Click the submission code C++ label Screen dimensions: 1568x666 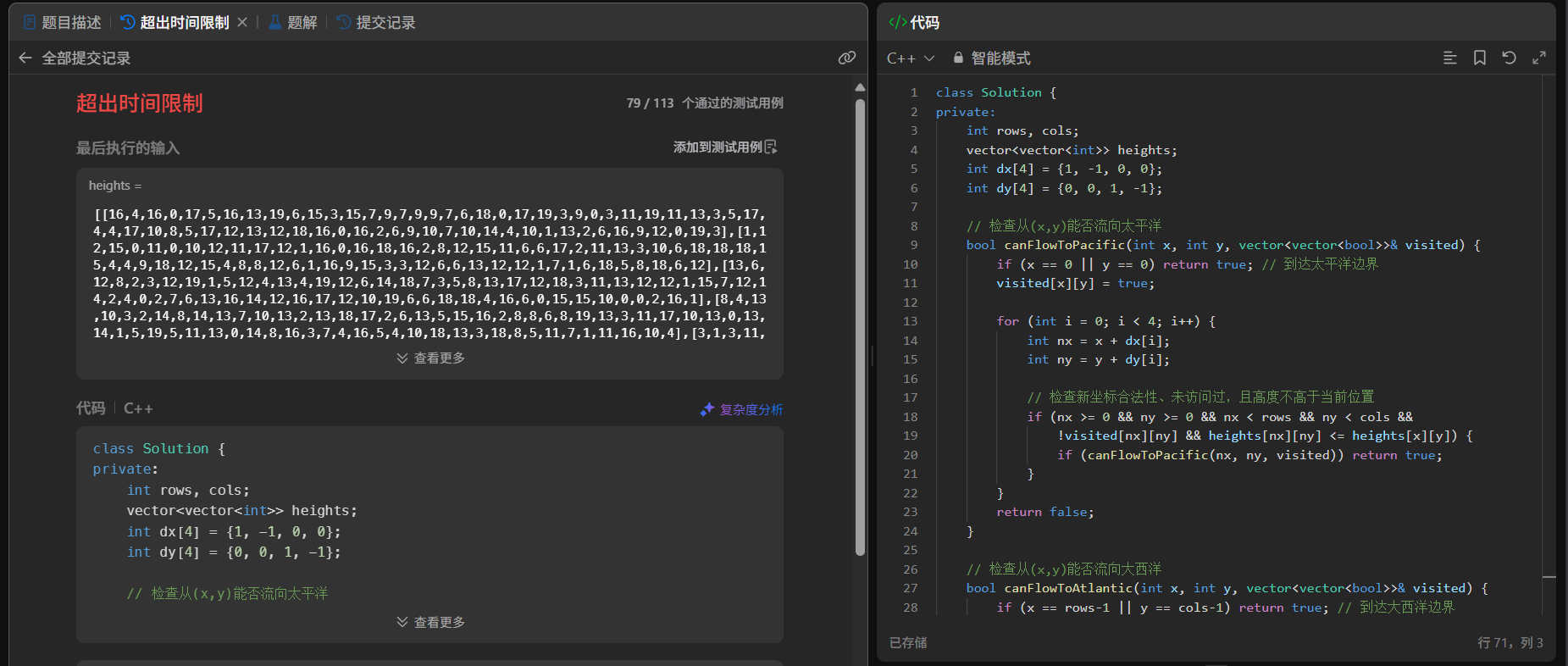(138, 408)
